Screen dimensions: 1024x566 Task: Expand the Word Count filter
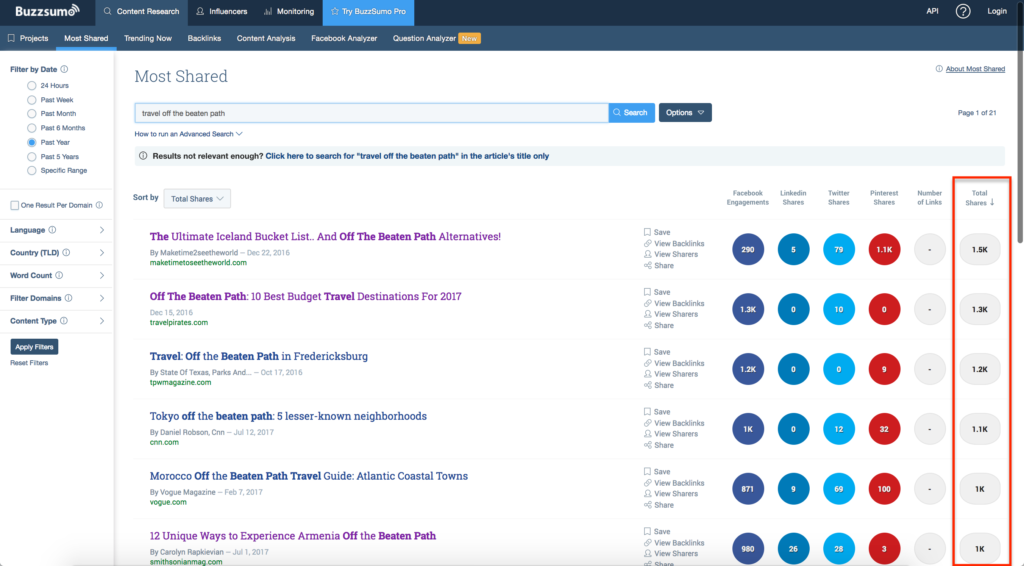point(102,275)
